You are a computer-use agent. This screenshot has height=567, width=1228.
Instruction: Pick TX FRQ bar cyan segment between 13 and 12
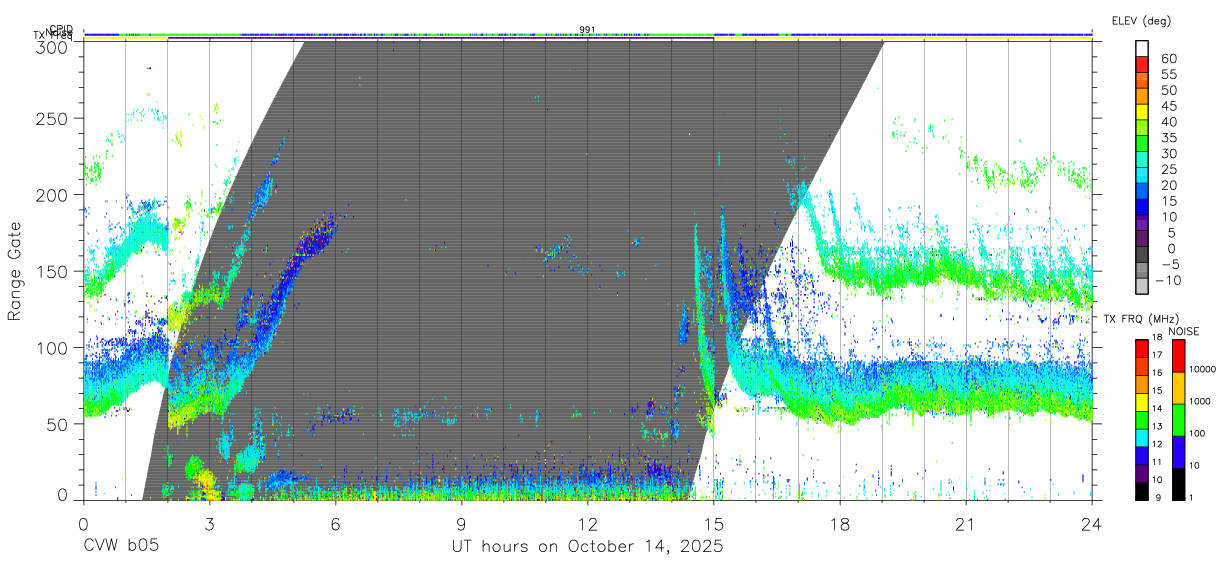pyautogui.click(x=1143, y=436)
